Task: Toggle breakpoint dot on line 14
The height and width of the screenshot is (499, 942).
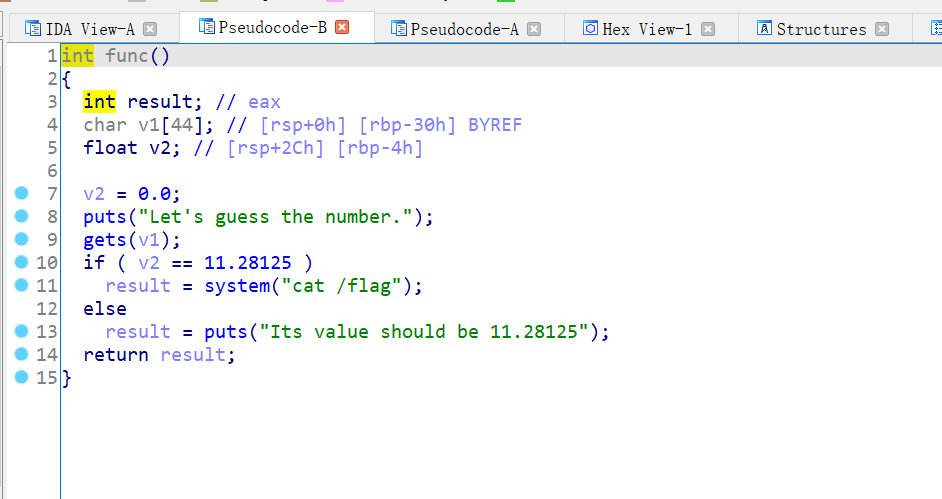Action: [x=21, y=354]
